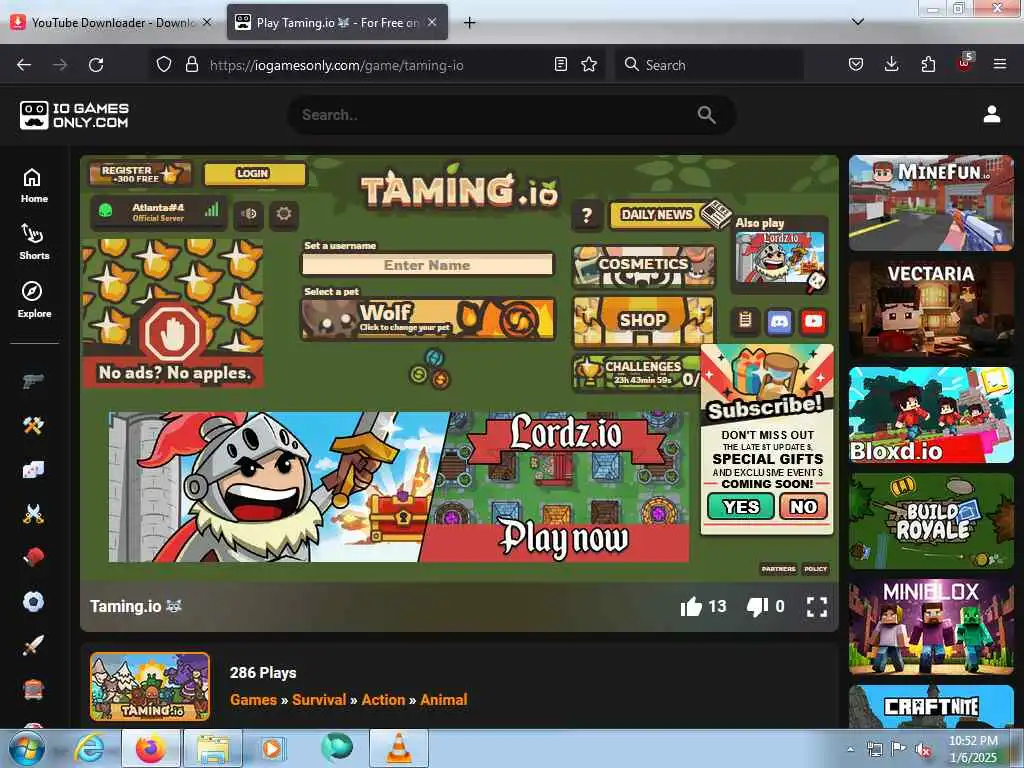Select the gun category icon in sidebar
This screenshot has height=768, width=1024.
click(x=33, y=381)
